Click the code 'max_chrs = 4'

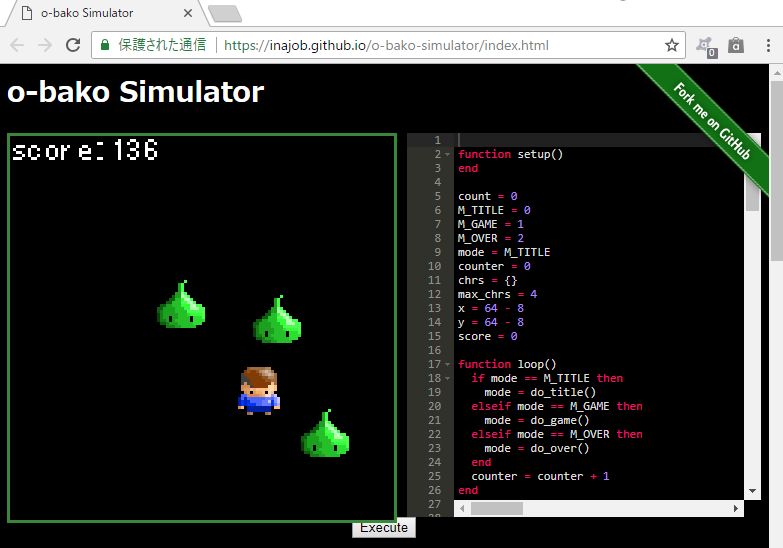(498, 294)
